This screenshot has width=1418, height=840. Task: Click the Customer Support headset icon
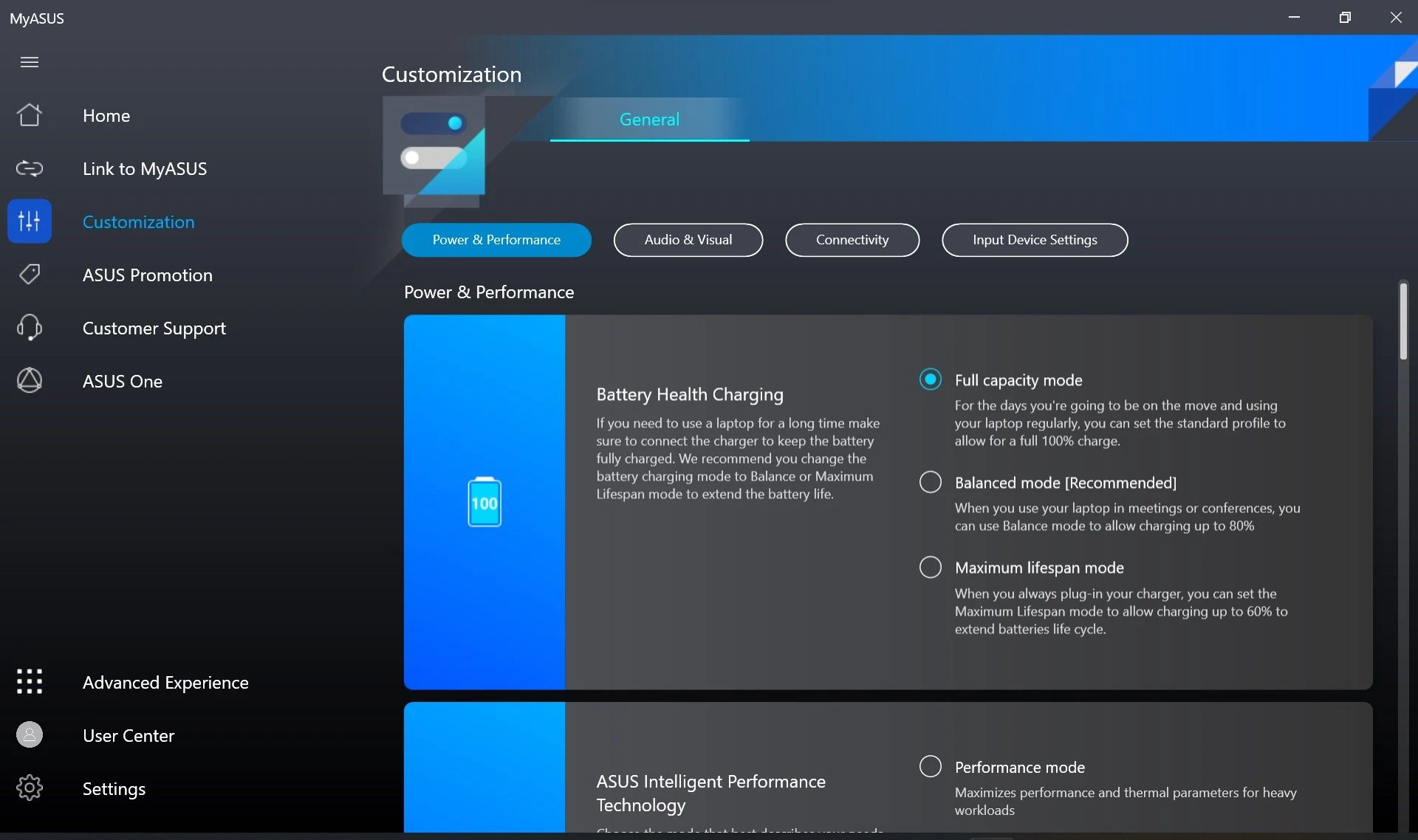tap(30, 327)
